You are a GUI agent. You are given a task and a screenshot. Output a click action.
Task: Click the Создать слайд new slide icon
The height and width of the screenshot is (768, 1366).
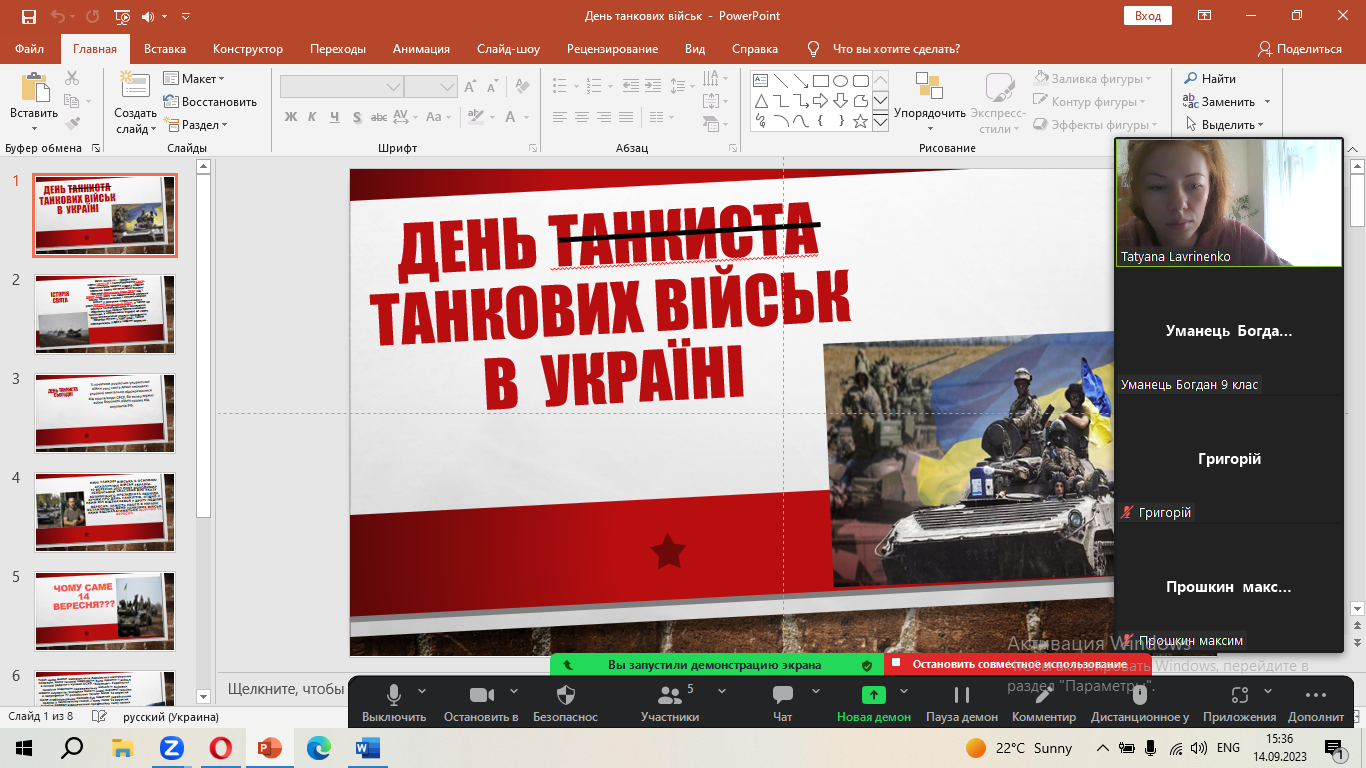point(135,85)
